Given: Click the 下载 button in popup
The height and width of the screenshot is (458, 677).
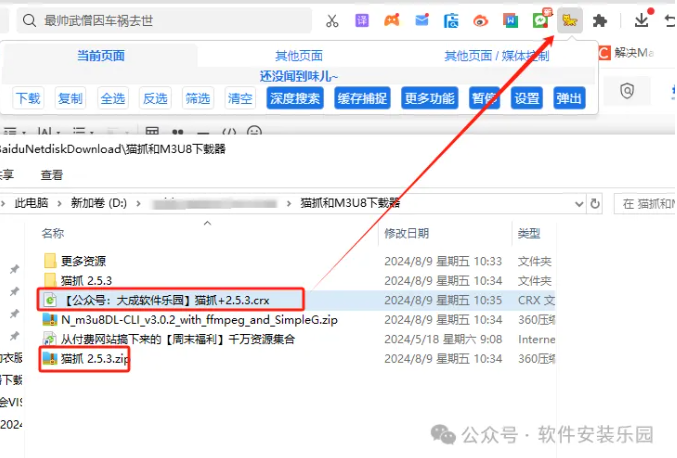Looking at the screenshot, I should [x=28, y=98].
